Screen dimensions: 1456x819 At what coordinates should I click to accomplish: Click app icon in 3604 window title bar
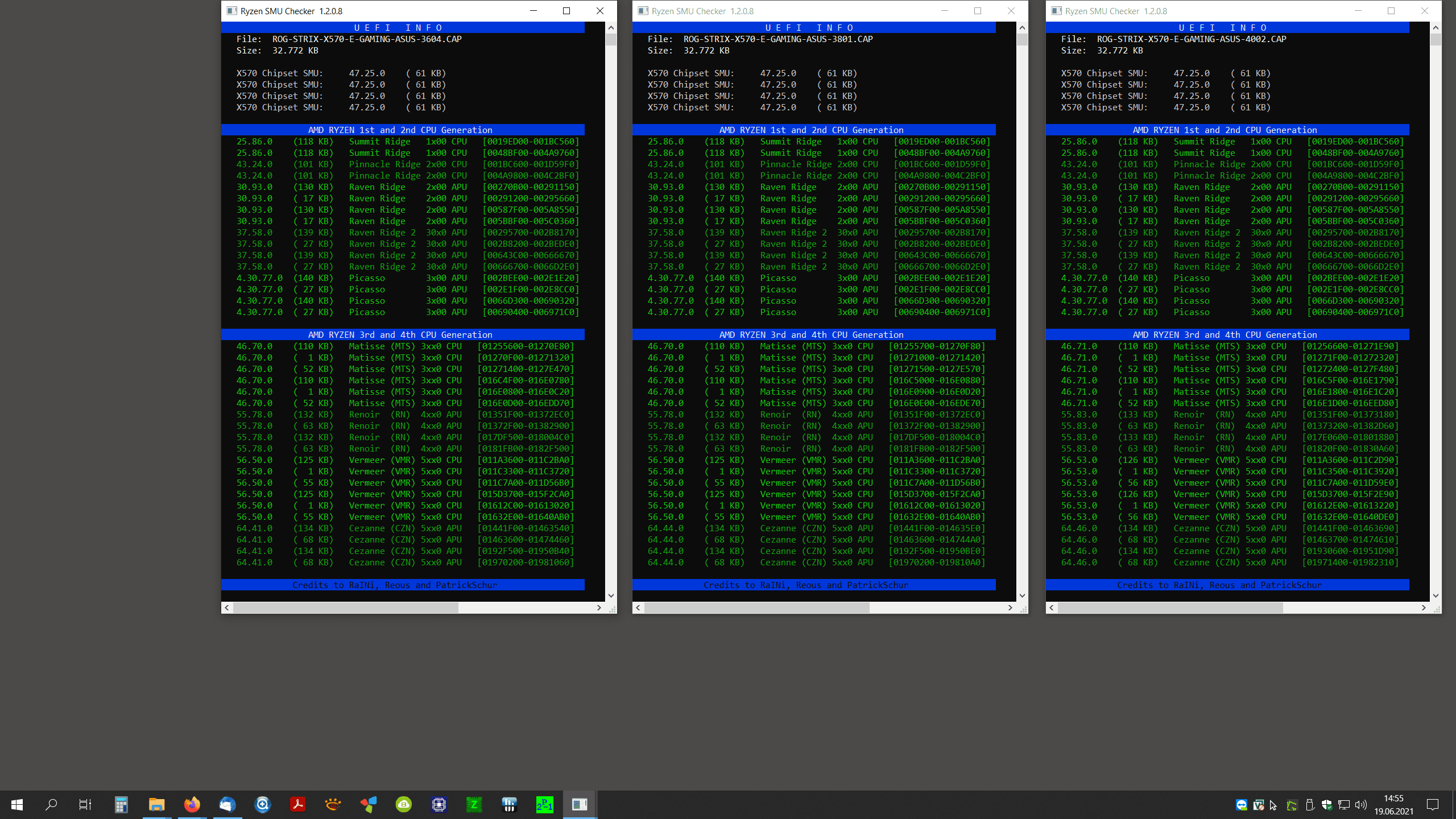(x=231, y=11)
